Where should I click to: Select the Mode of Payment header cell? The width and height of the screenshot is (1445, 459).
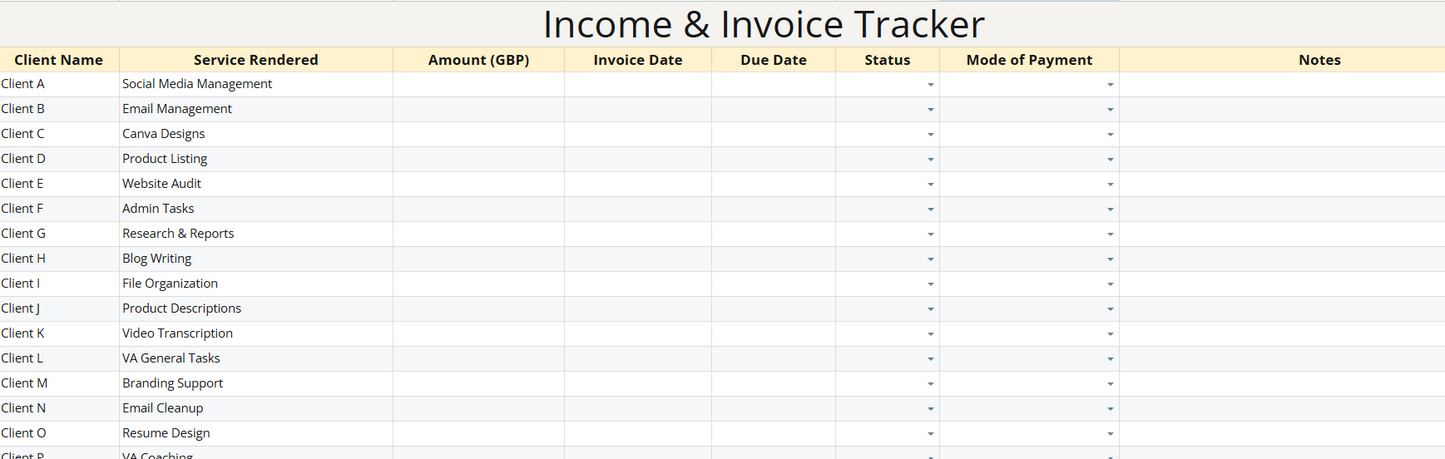(1029, 60)
